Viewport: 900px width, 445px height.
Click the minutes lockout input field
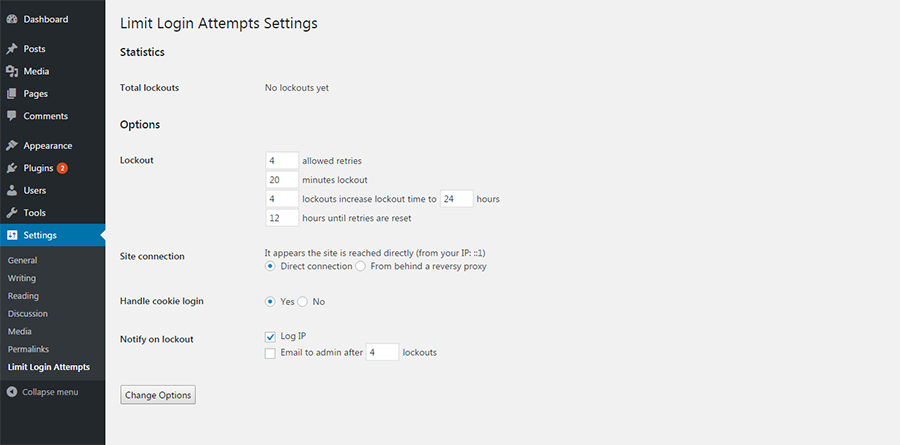click(282, 180)
